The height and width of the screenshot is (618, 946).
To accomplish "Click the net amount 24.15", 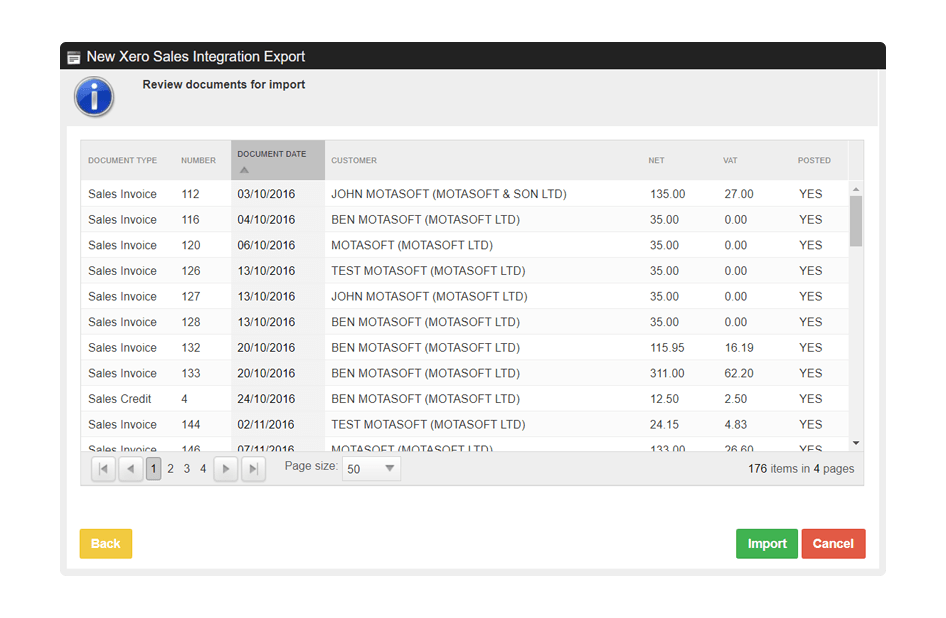I will coord(664,425).
